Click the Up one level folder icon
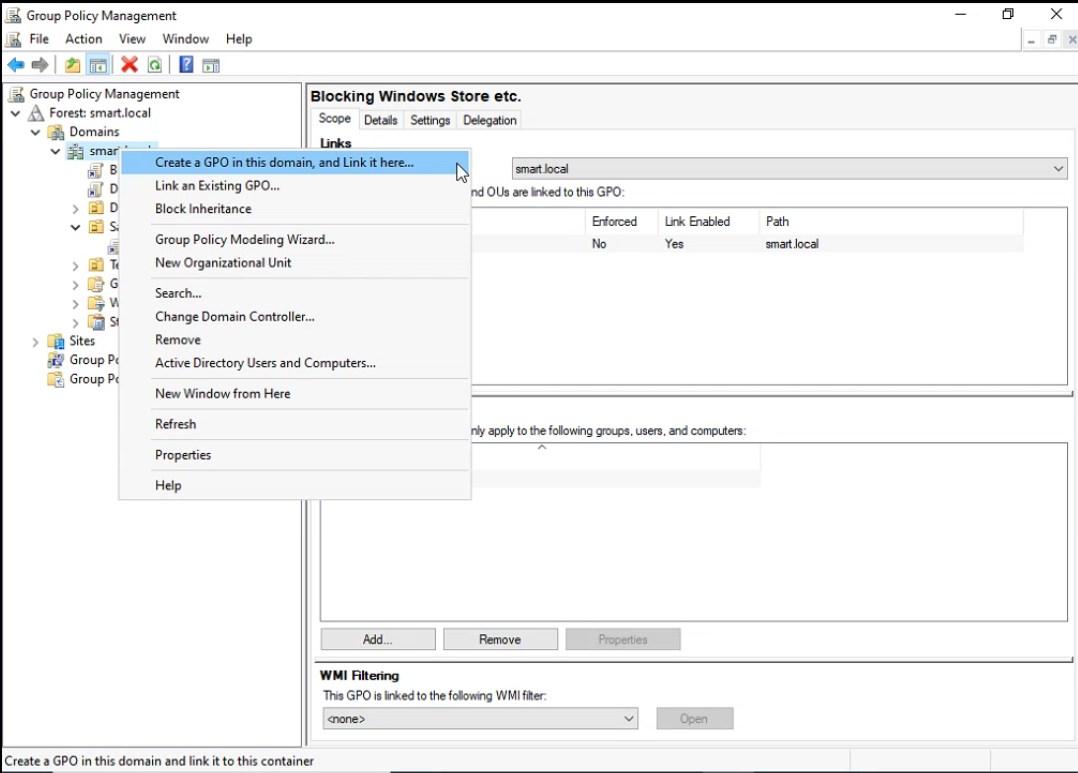Image resolution: width=1078 pixels, height=773 pixels. (72, 65)
